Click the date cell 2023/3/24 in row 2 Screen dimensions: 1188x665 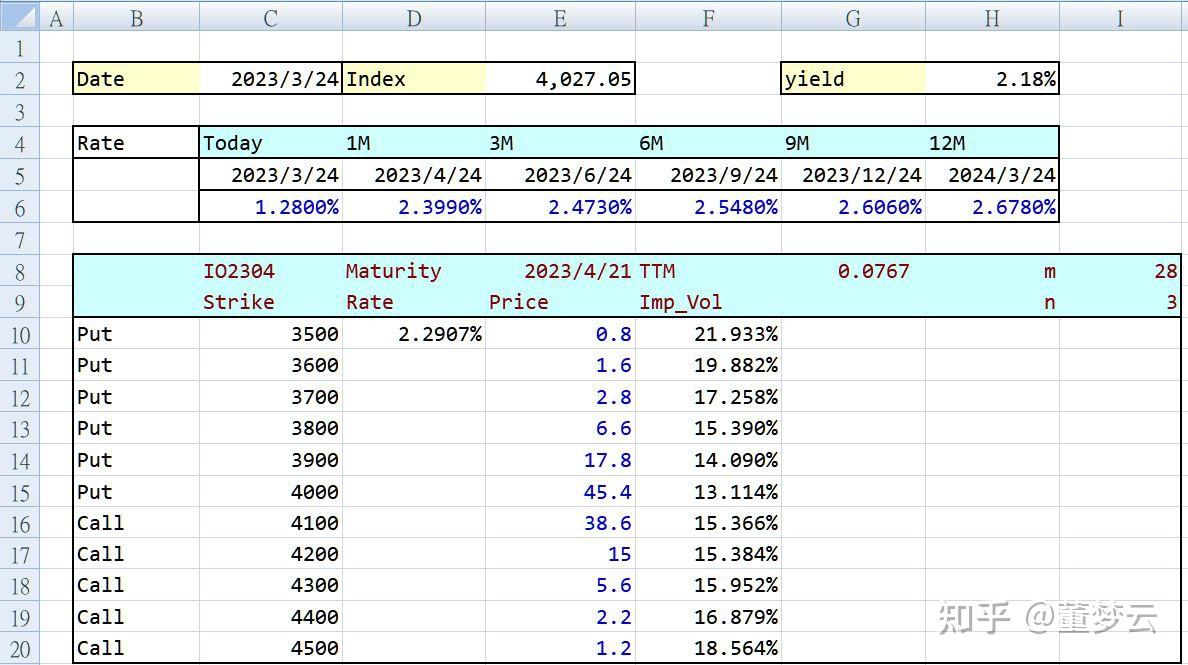[x=270, y=79]
